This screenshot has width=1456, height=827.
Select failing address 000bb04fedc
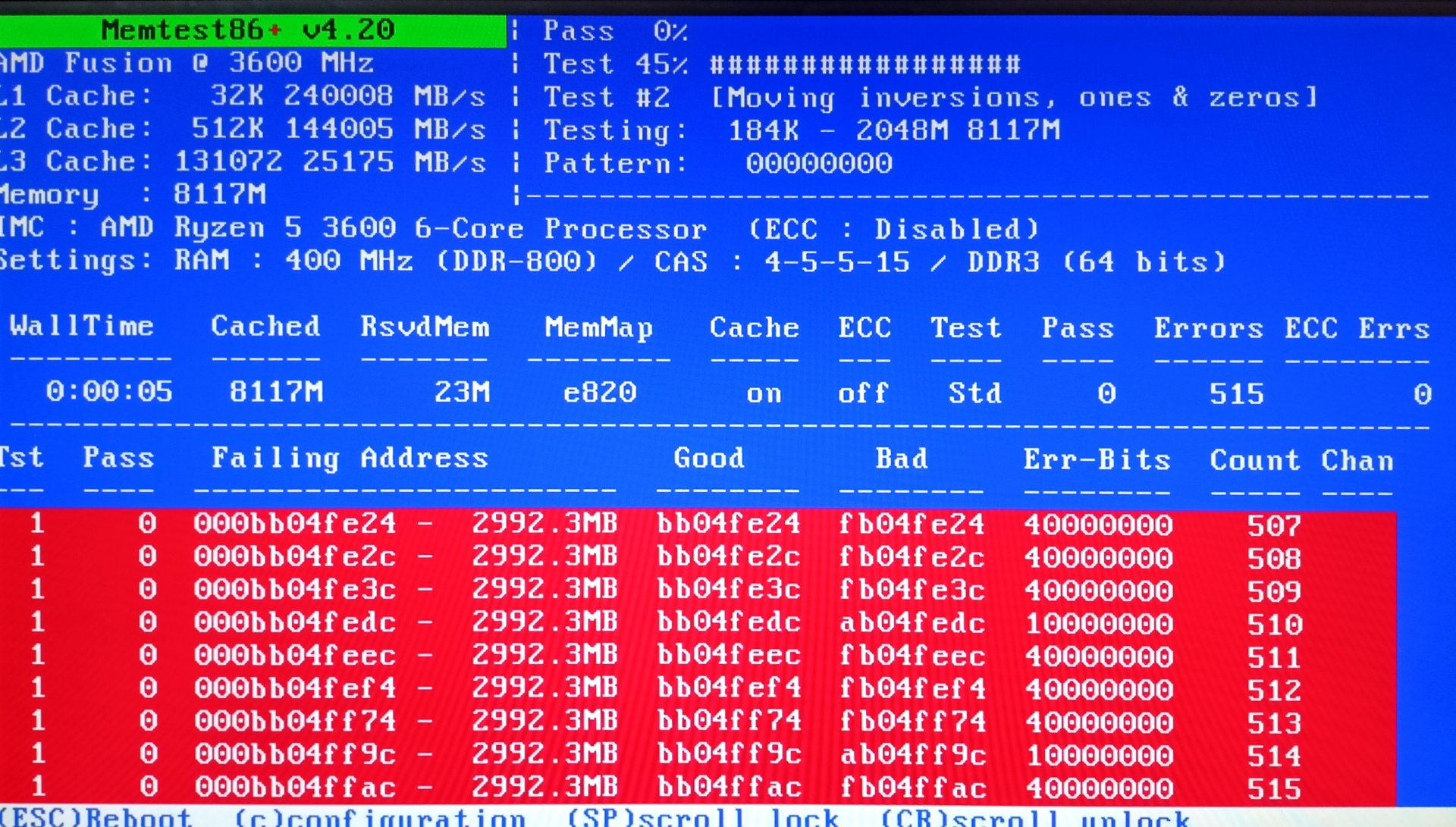[294, 622]
